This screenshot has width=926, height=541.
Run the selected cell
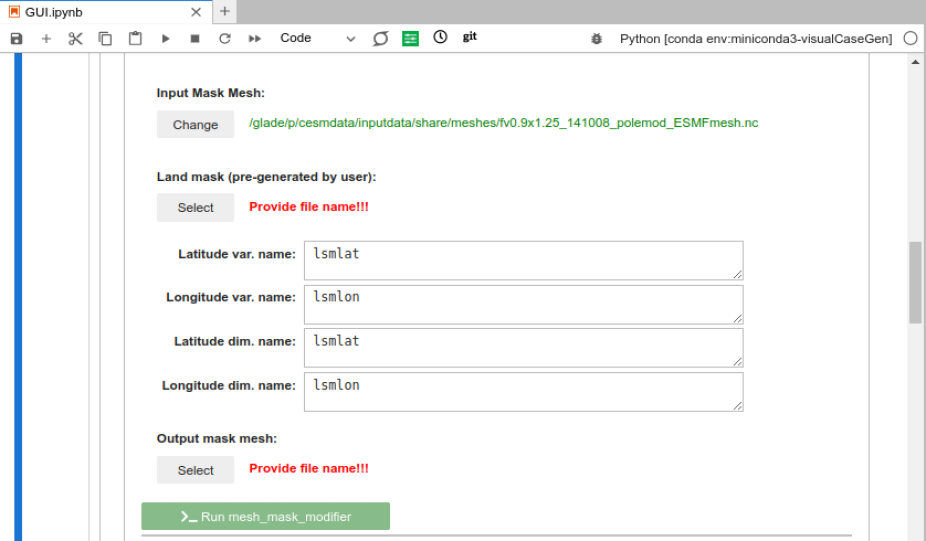tap(165, 38)
